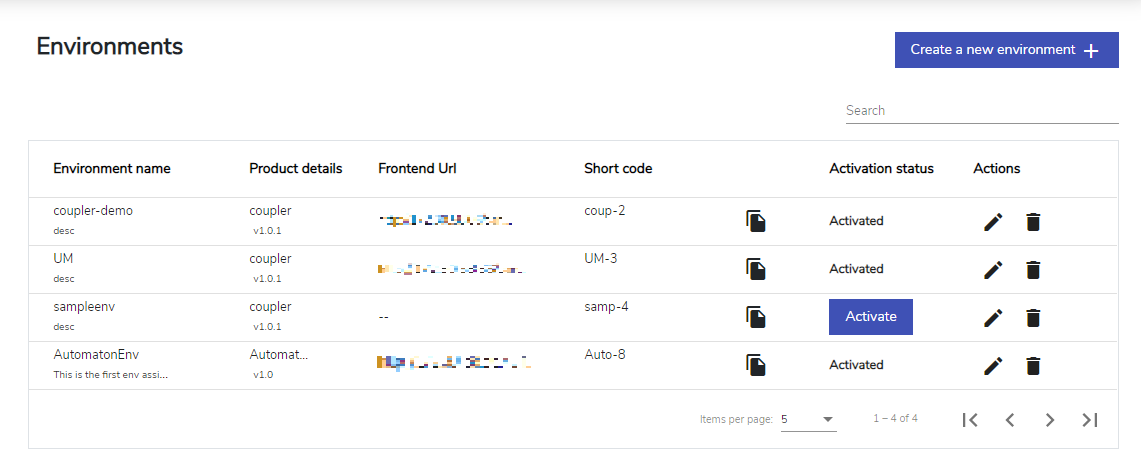Edit the coupler-demo environment
This screenshot has height=475, width=1141.
993,222
